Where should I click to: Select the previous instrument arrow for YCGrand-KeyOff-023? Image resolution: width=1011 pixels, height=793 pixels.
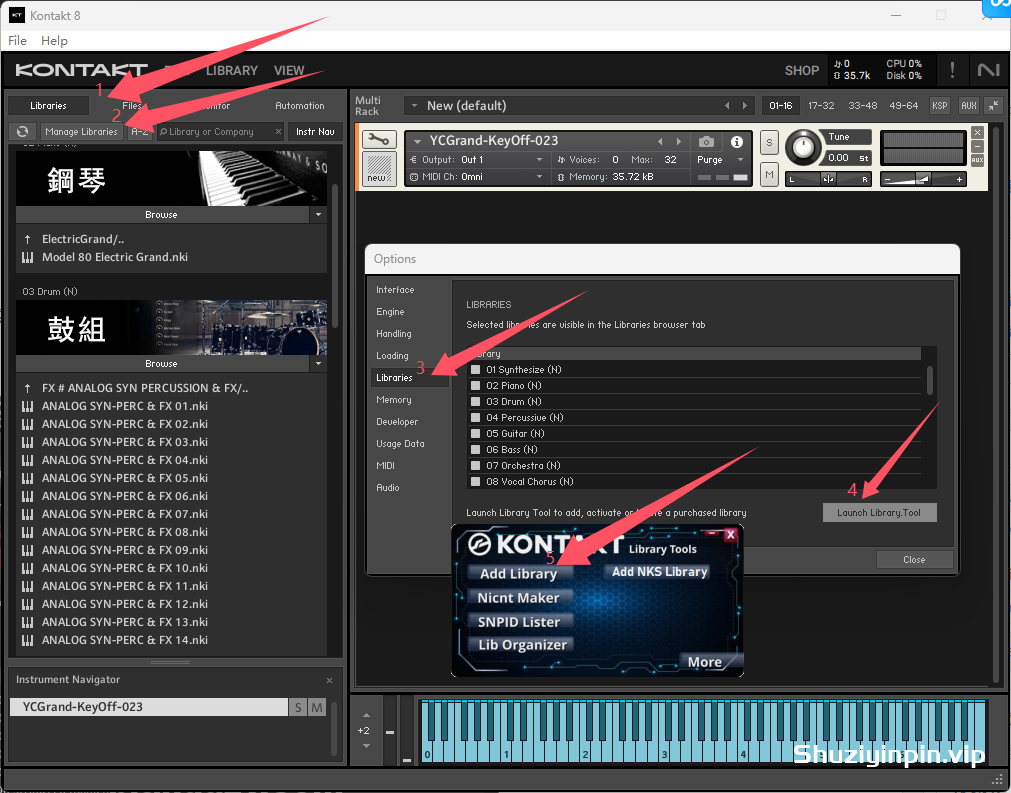(x=660, y=141)
